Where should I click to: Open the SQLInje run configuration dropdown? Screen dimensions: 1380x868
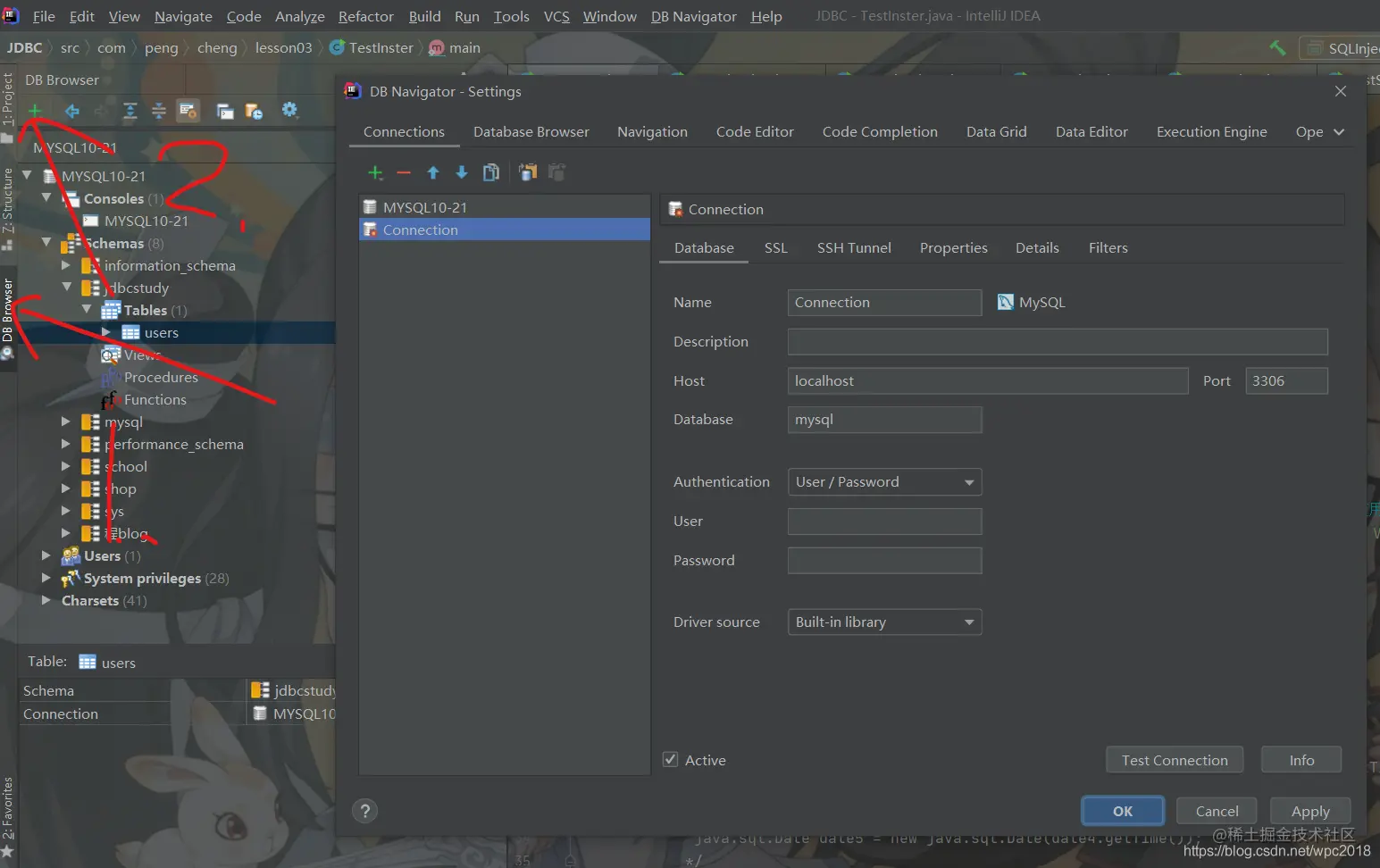(x=1341, y=48)
